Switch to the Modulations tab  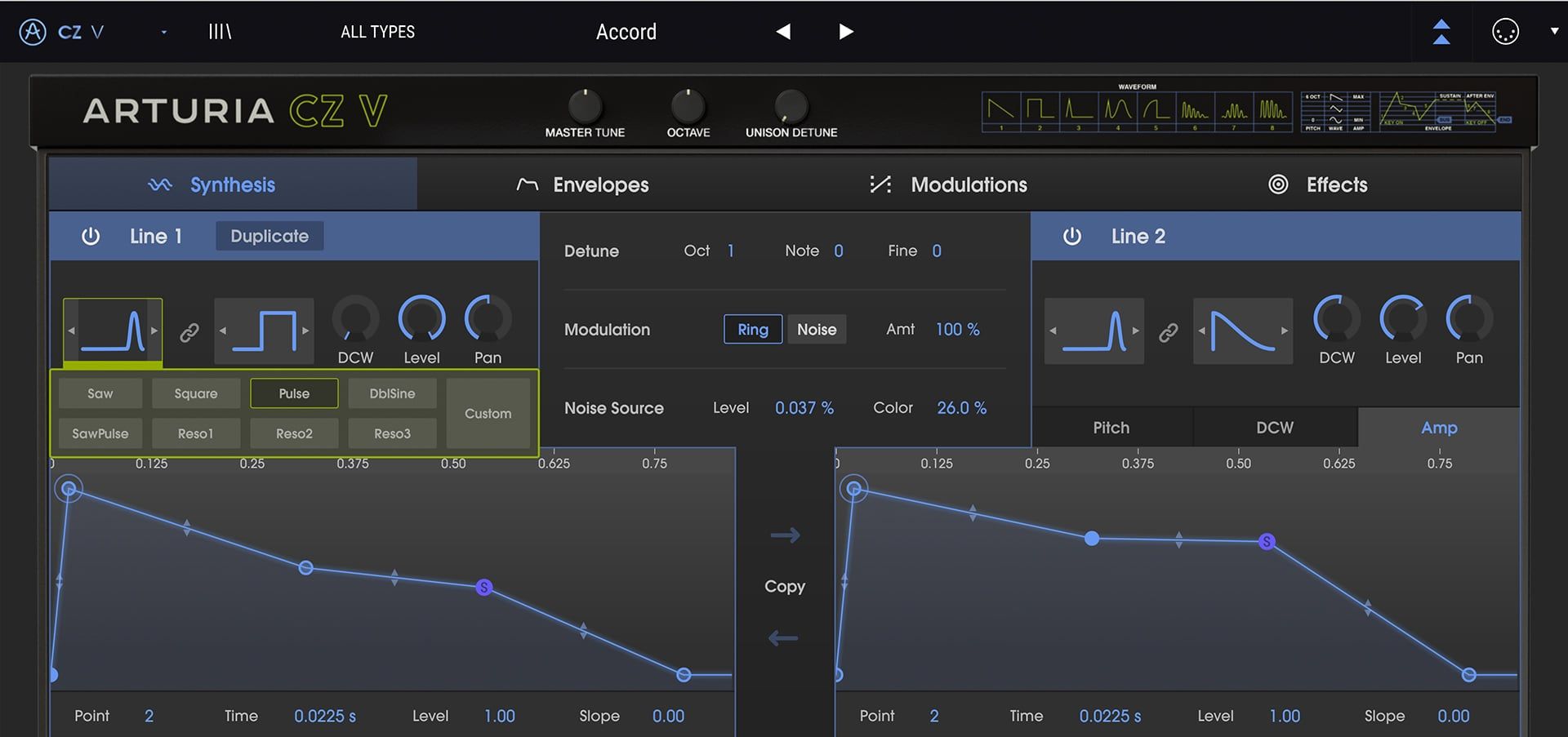(x=949, y=184)
